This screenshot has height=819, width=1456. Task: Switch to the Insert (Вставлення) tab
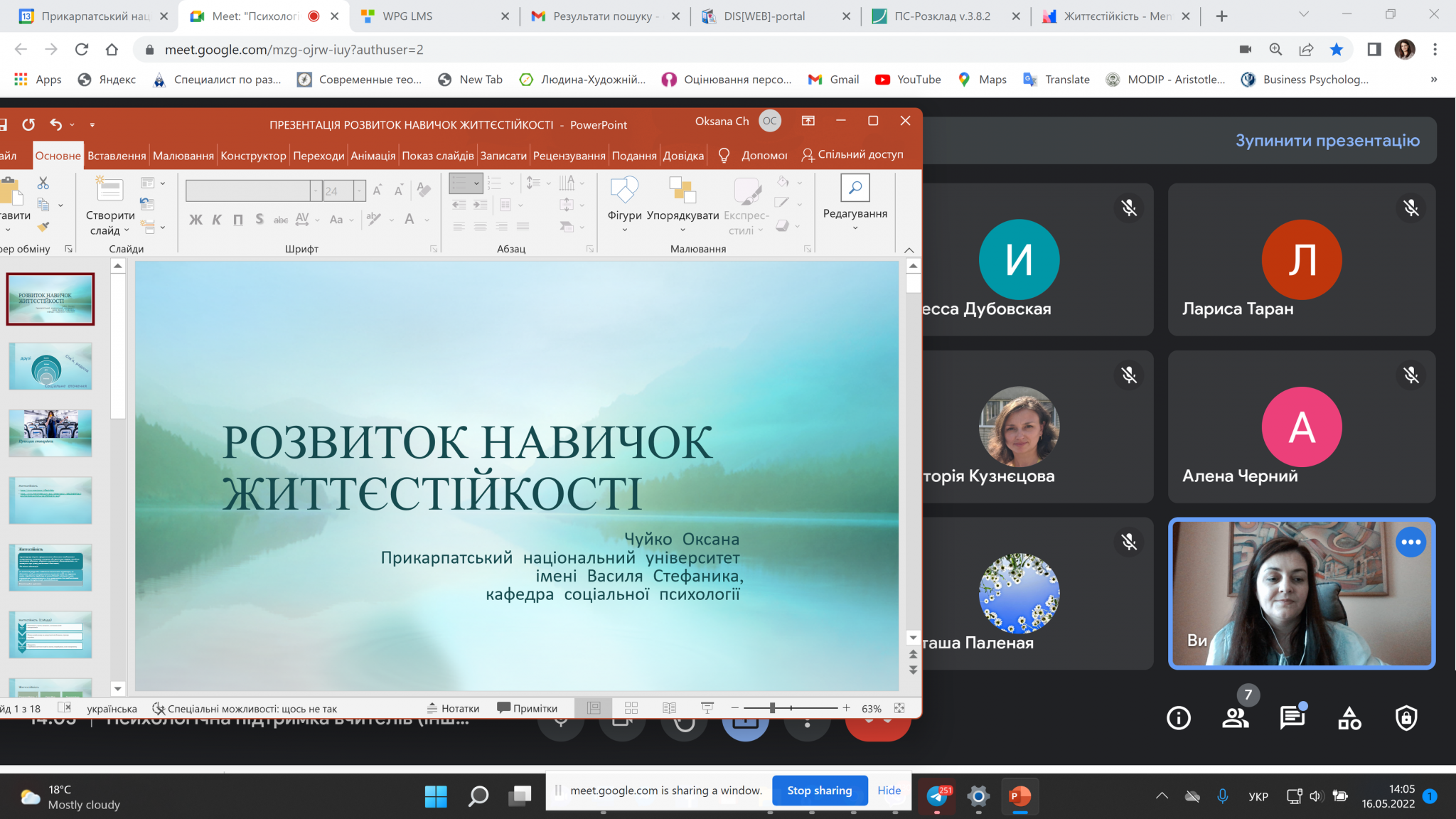[117, 156]
